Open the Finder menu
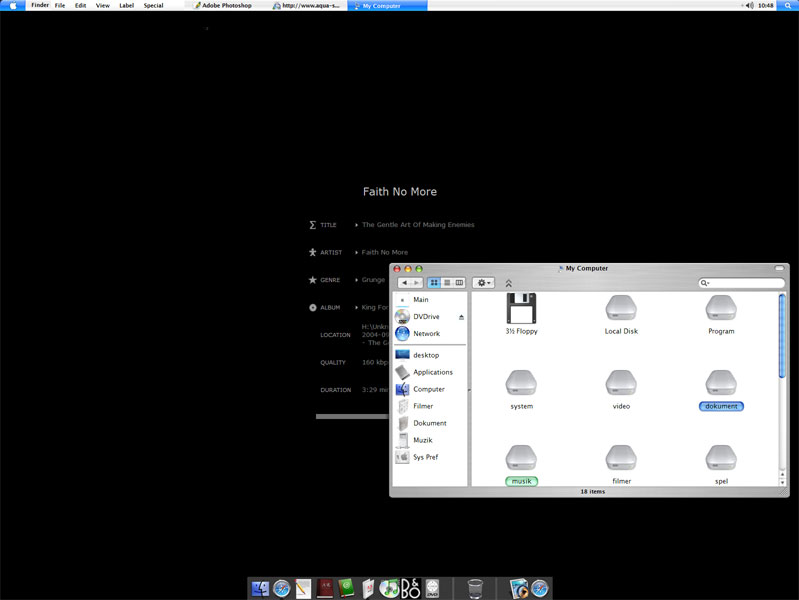The image size is (799, 600). (x=40, y=5)
